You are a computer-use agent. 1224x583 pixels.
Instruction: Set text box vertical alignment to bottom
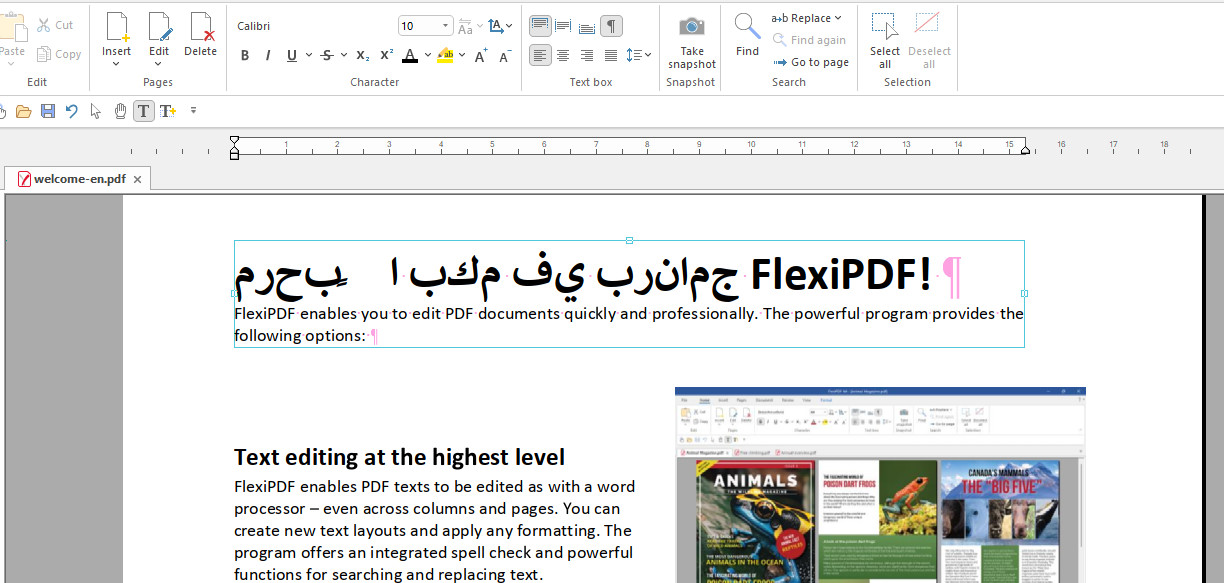coord(587,26)
